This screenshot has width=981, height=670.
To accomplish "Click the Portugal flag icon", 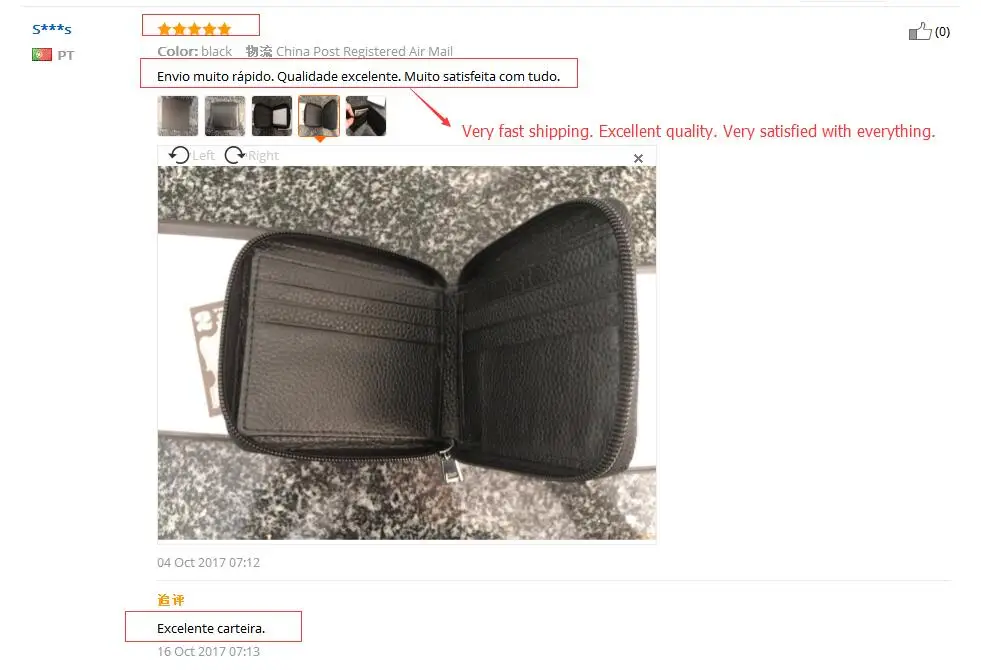I will (42, 55).
